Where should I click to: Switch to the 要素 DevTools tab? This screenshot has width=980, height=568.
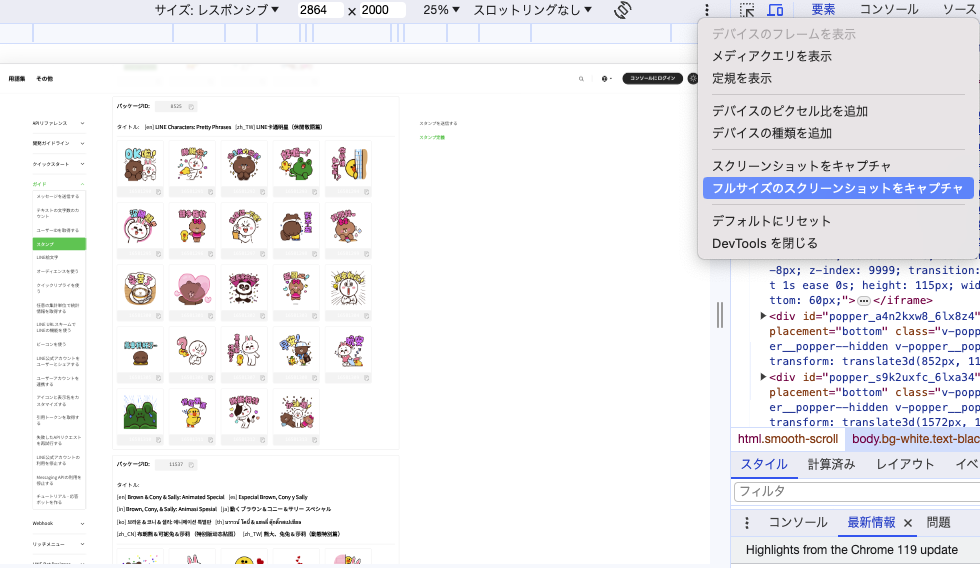click(x=823, y=10)
